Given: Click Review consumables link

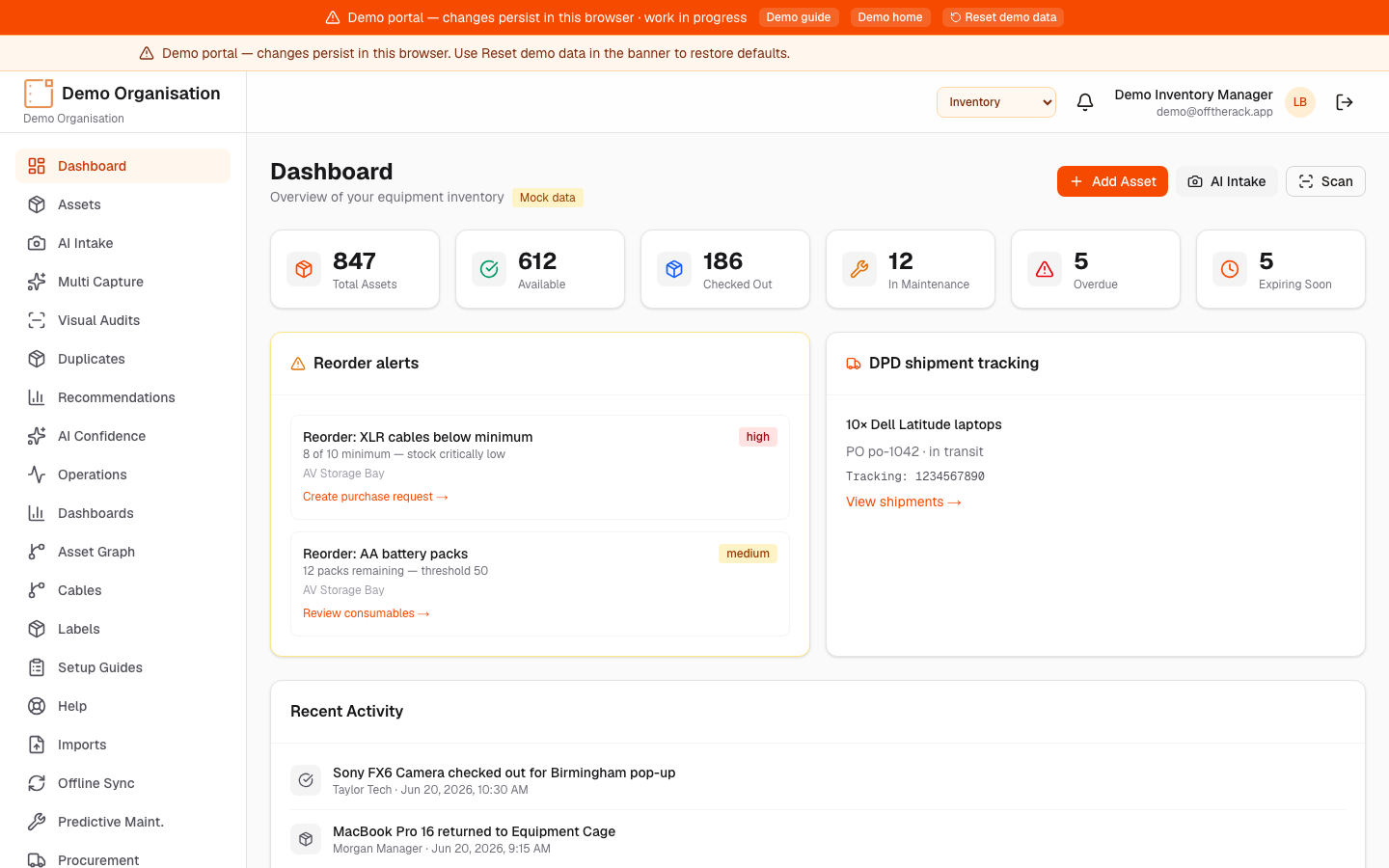Looking at the screenshot, I should pyautogui.click(x=367, y=613).
